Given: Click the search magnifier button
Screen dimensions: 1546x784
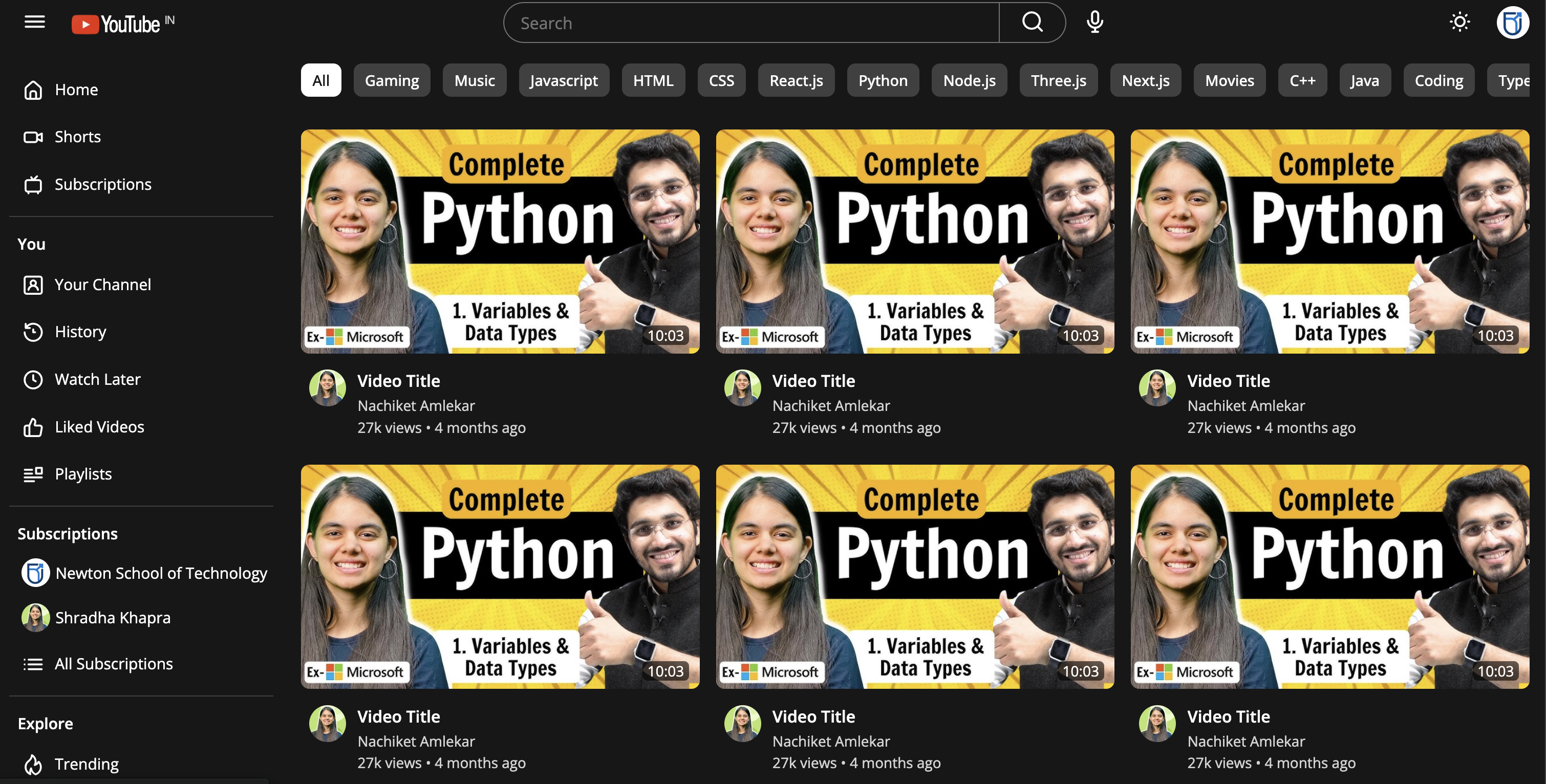Looking at the screenshot, I should click(1032, 23).
